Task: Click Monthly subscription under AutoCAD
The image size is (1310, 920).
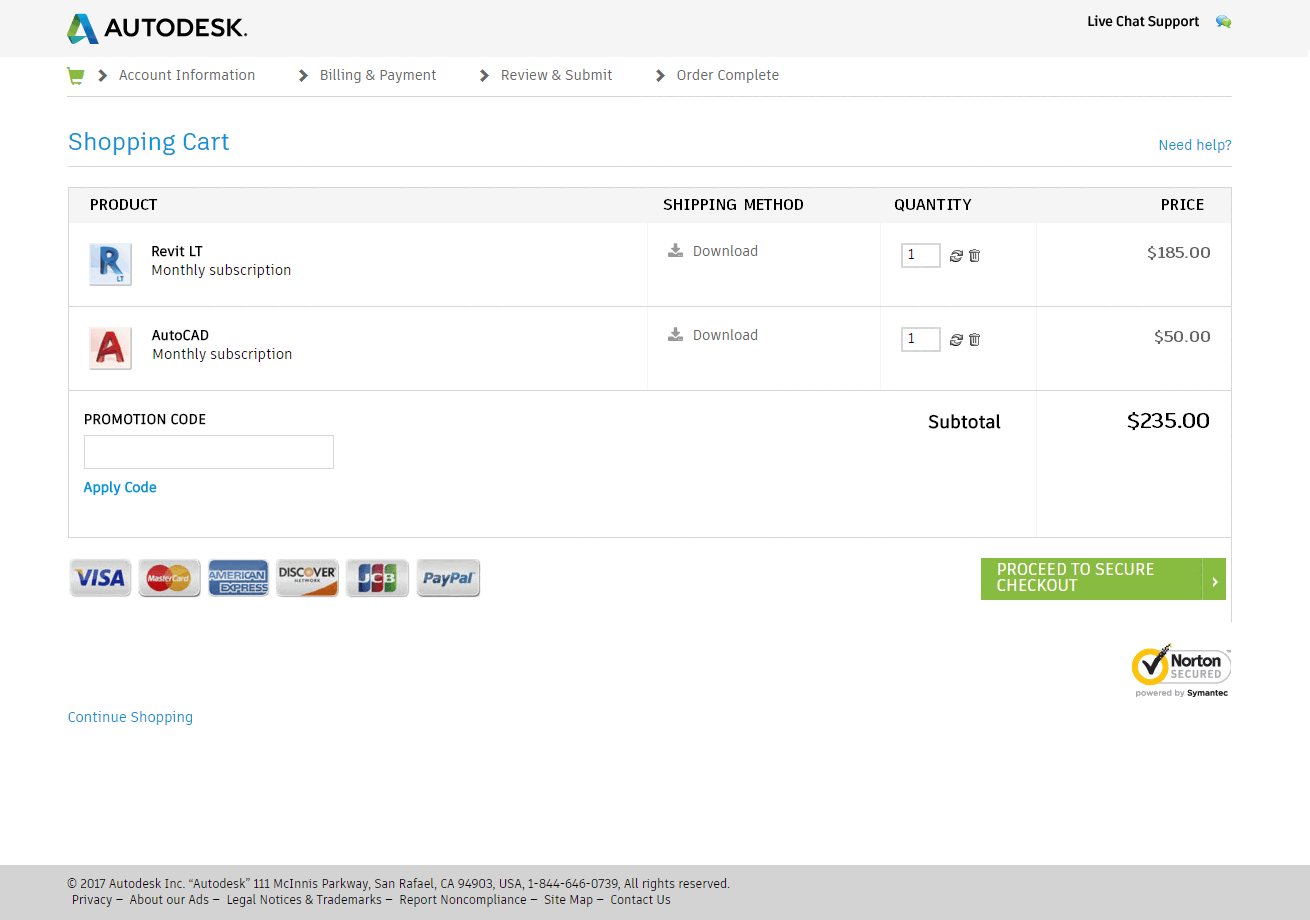Action: click(x=222, y=354)
